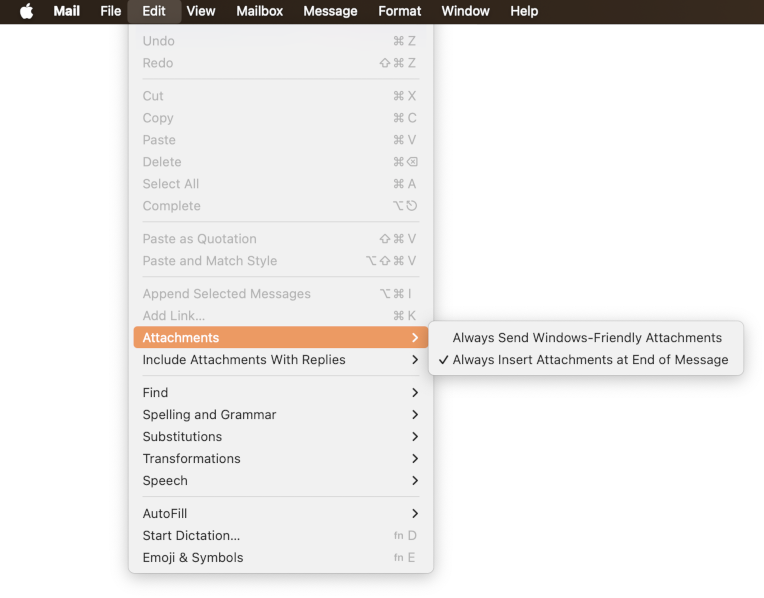The height and width of the screenshot is (598, 764).
Task: Expand Include Attachments With Replies submenu
Action: tap(281, 360)
